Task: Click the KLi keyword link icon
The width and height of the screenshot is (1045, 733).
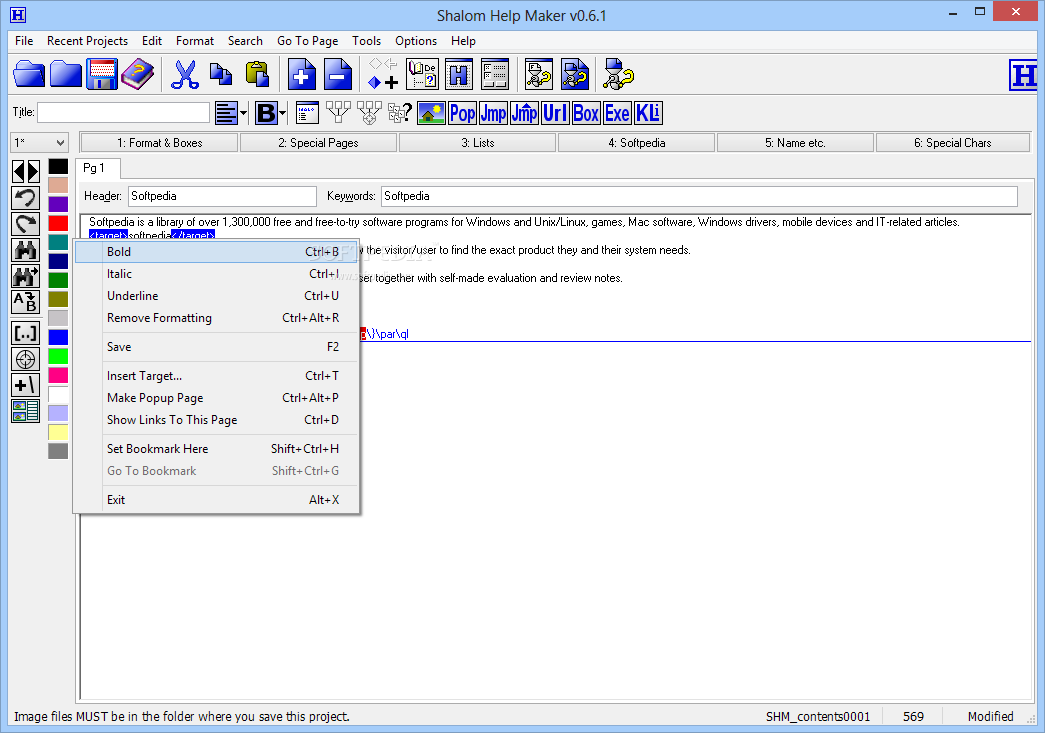Action: point(648,113)
